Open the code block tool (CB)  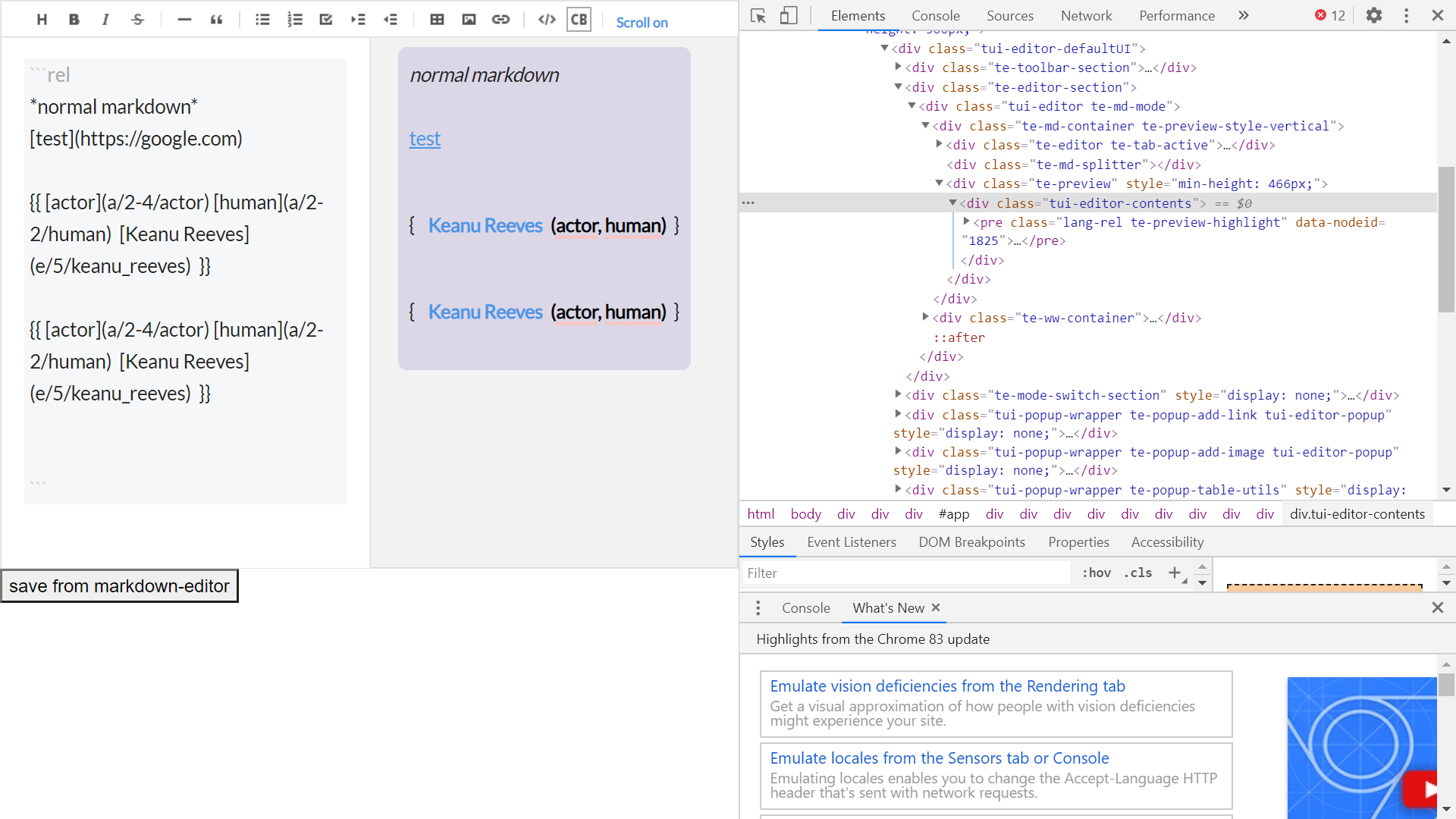[579, 19]
